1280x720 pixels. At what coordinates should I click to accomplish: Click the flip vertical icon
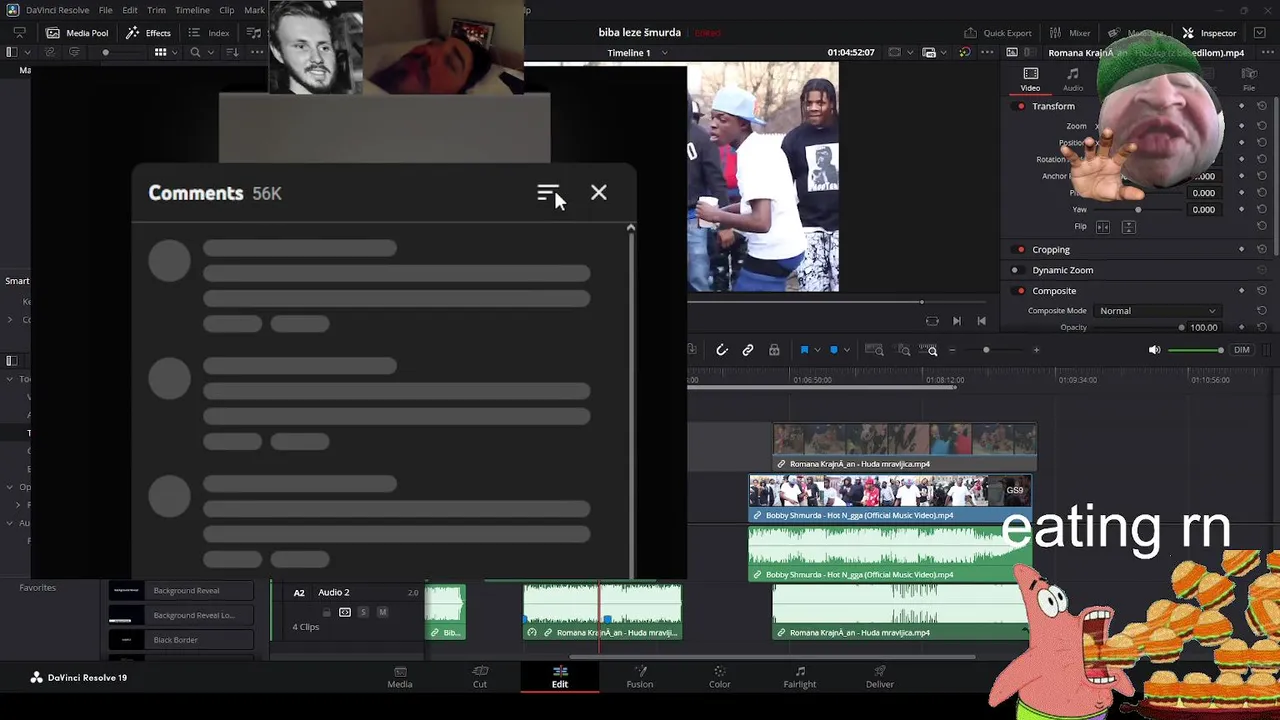(1128, 227)
